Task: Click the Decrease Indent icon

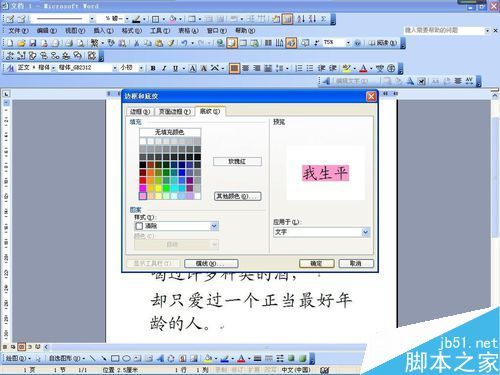Action: coord(321,68)
